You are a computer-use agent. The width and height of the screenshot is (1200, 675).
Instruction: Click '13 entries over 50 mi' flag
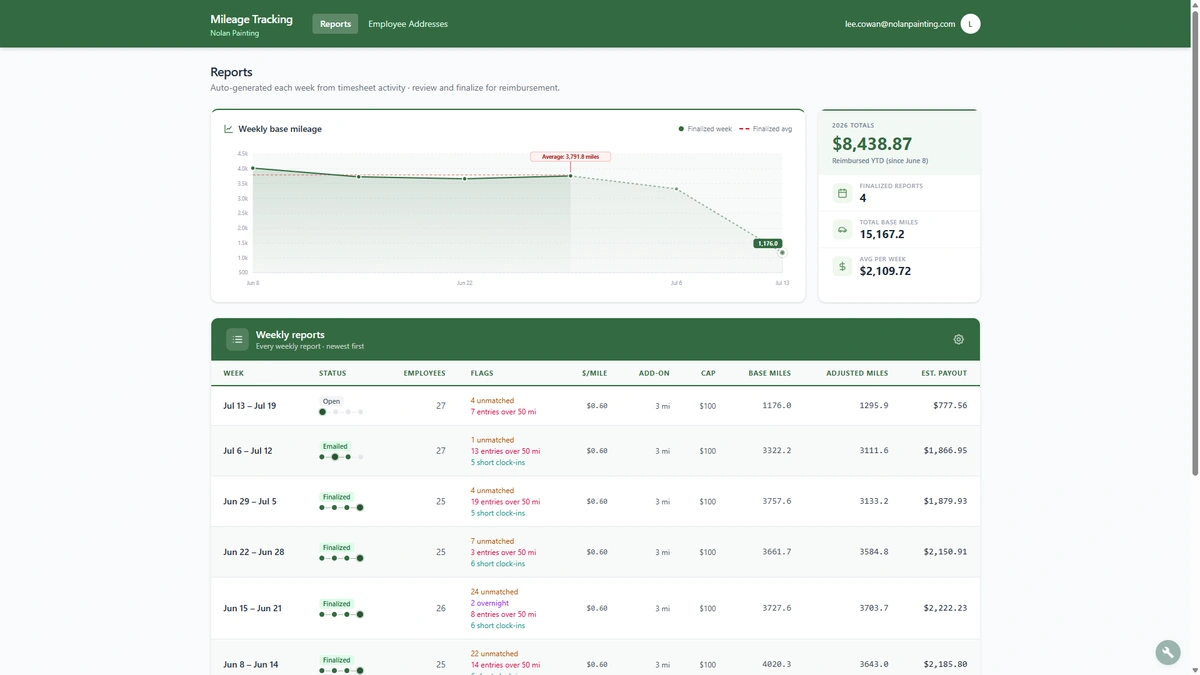(x=505, y=451)
